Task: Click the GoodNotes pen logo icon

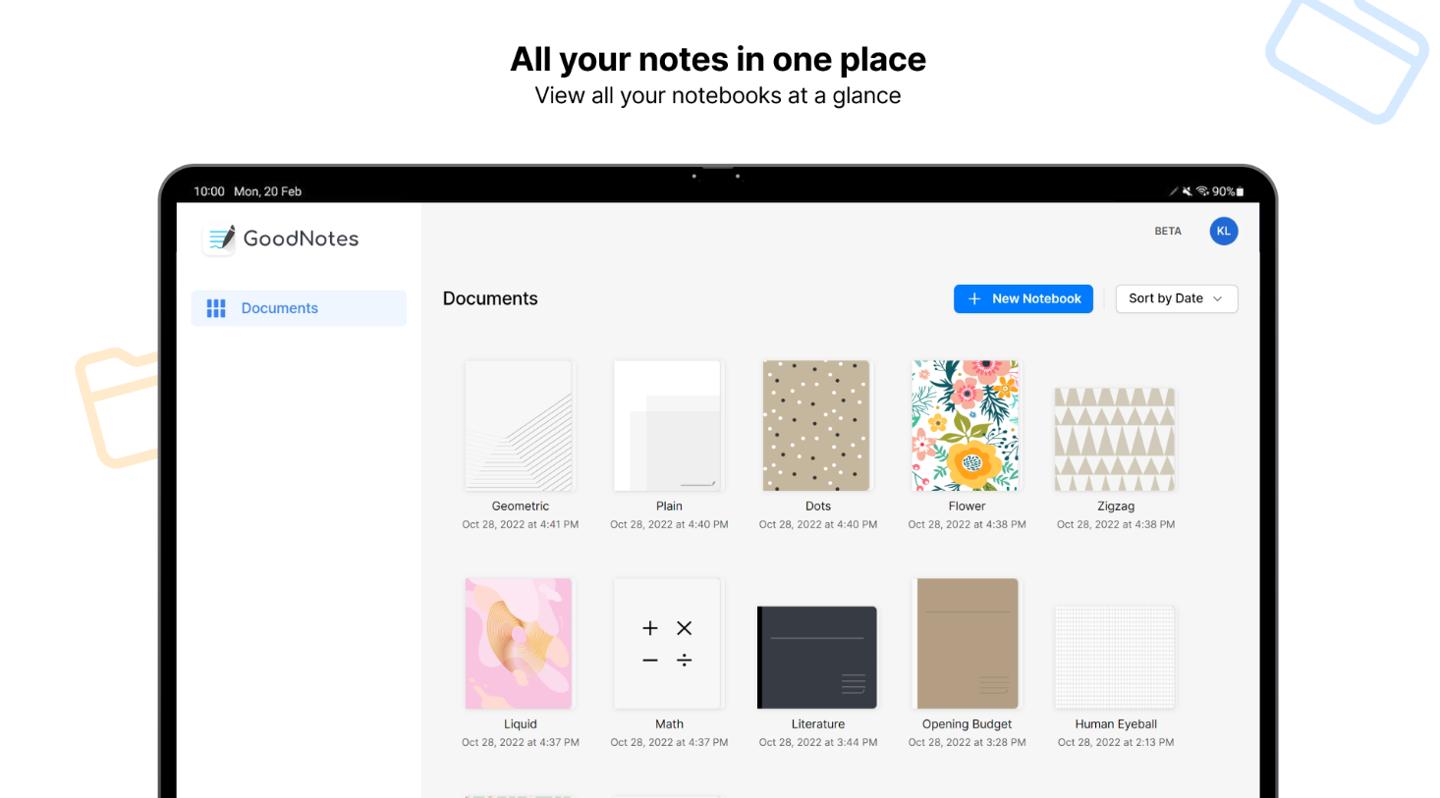Action: pyautogui.click(x=219, y=238)
